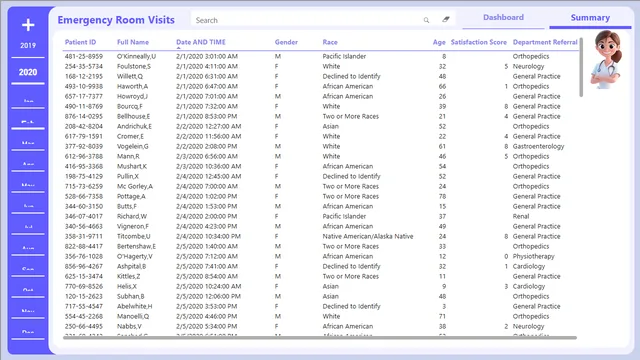Click Renal in Richard,W row
This screenshot has height=360, width=640.
point(521,216)
